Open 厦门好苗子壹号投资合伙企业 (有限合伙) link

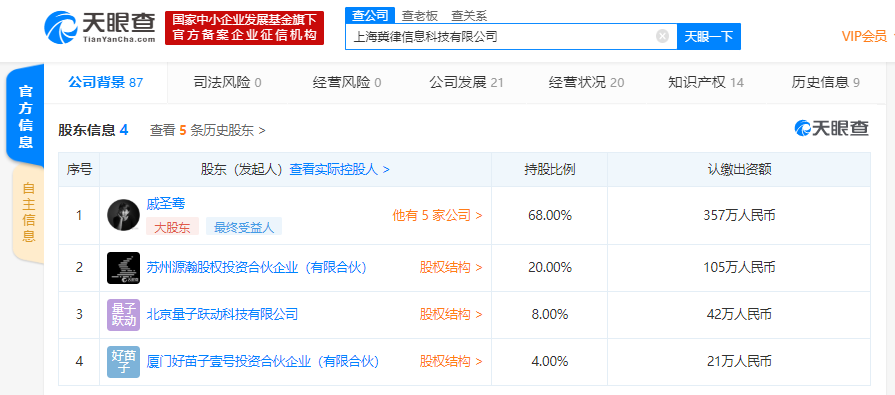point(263,361)
